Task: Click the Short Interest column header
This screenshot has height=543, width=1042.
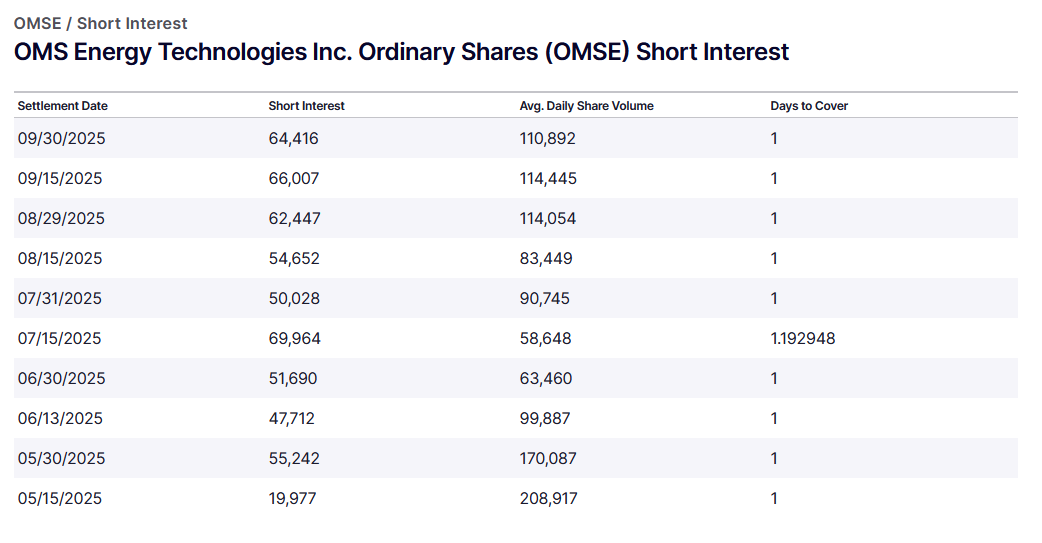Action: (306, 106)
